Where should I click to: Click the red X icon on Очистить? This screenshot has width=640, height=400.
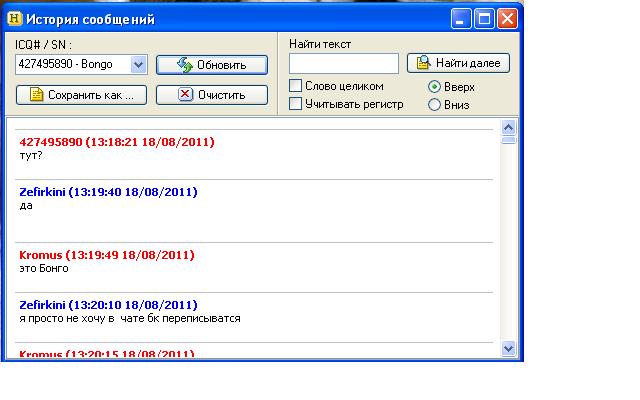coord(185,94)
